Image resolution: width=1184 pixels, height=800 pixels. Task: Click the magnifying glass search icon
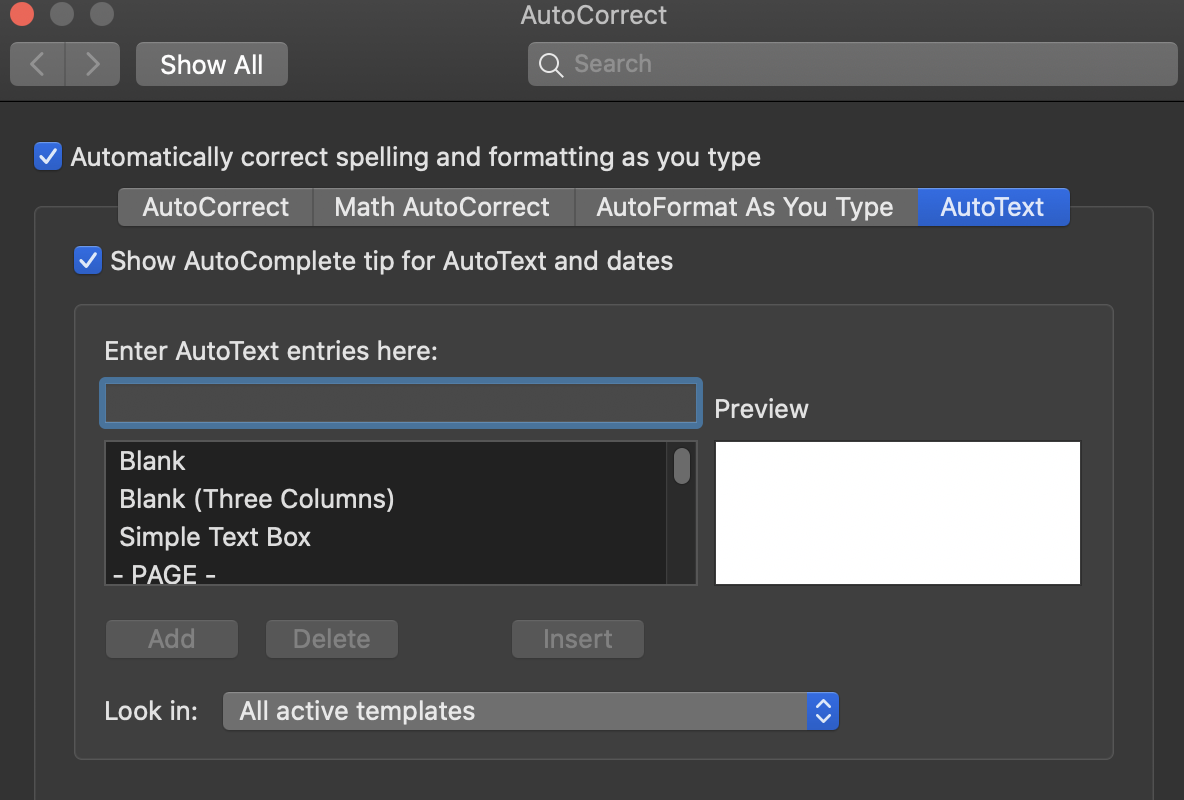point(550,65)
